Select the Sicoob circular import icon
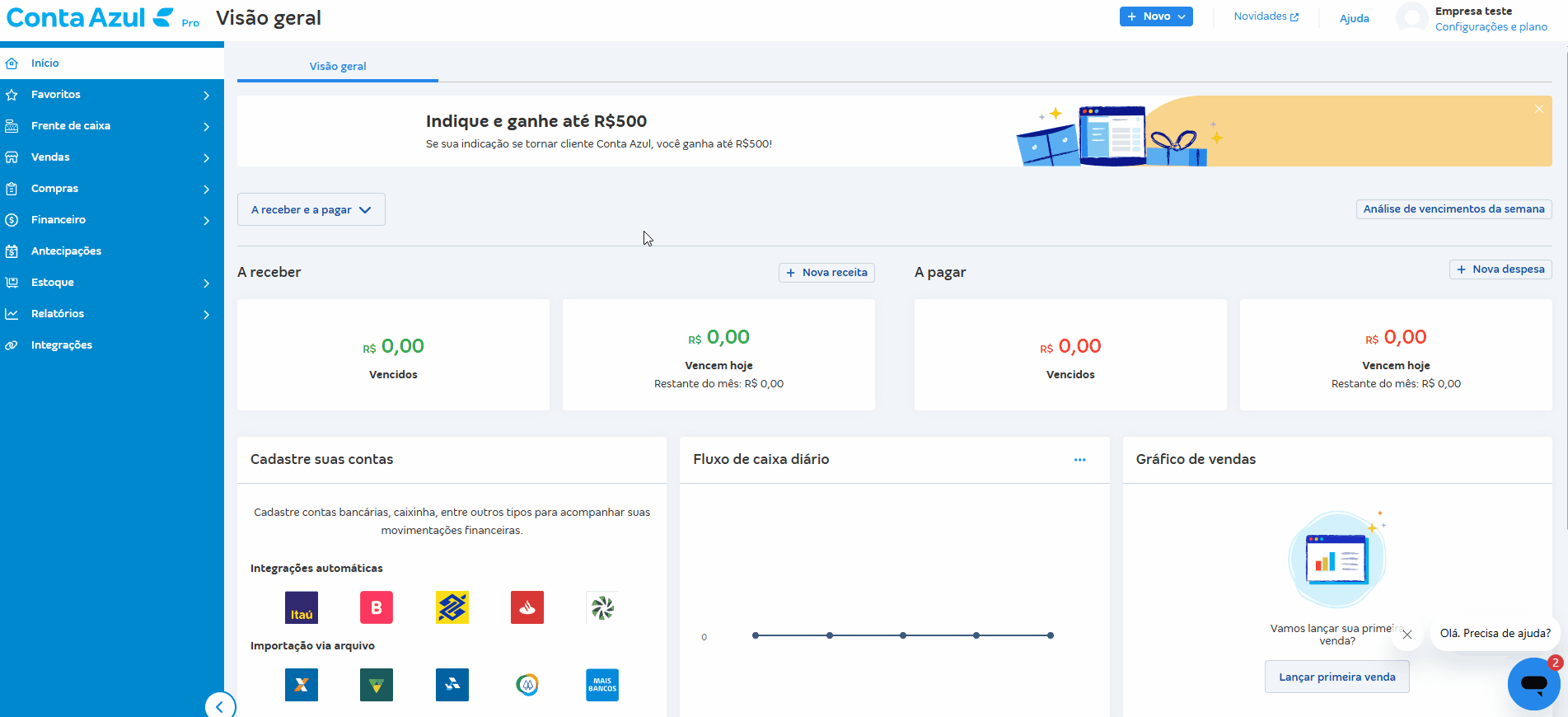The image size is (1568, 717). pyautogui.click(x=527, y=685)
